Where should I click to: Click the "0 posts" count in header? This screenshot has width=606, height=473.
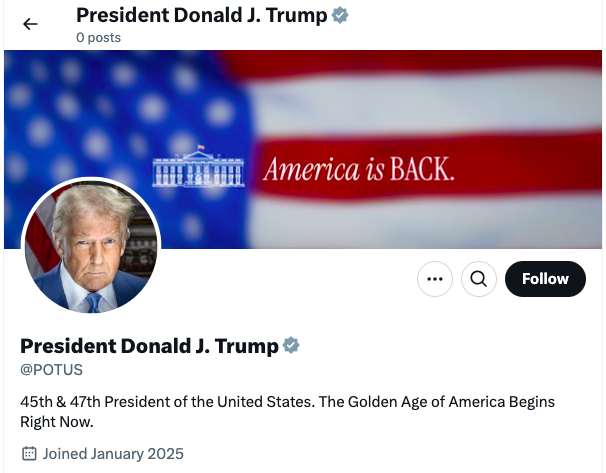click(98, 38)
